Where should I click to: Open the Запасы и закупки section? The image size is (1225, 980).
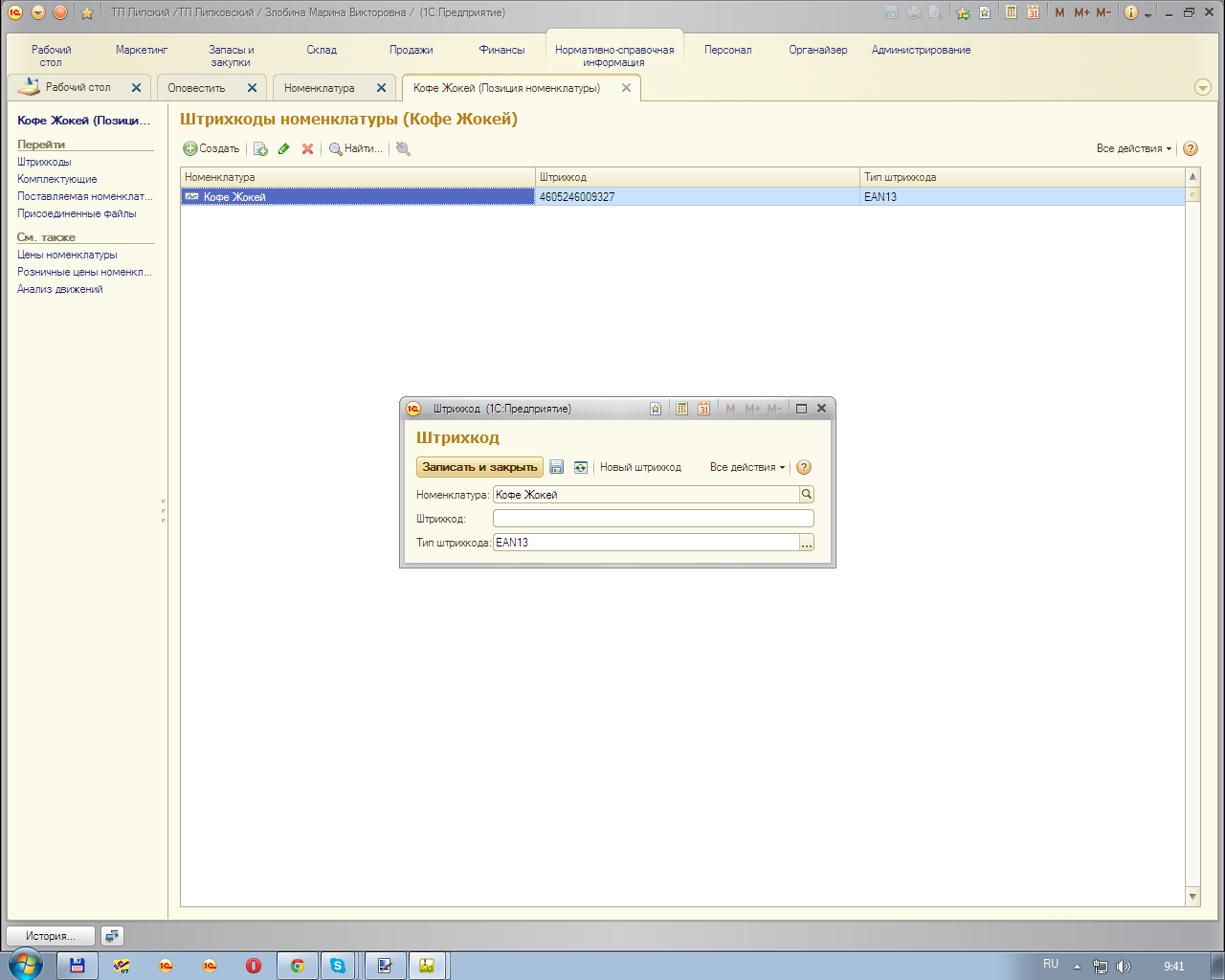pyautogui.click(x=232, y=56)
